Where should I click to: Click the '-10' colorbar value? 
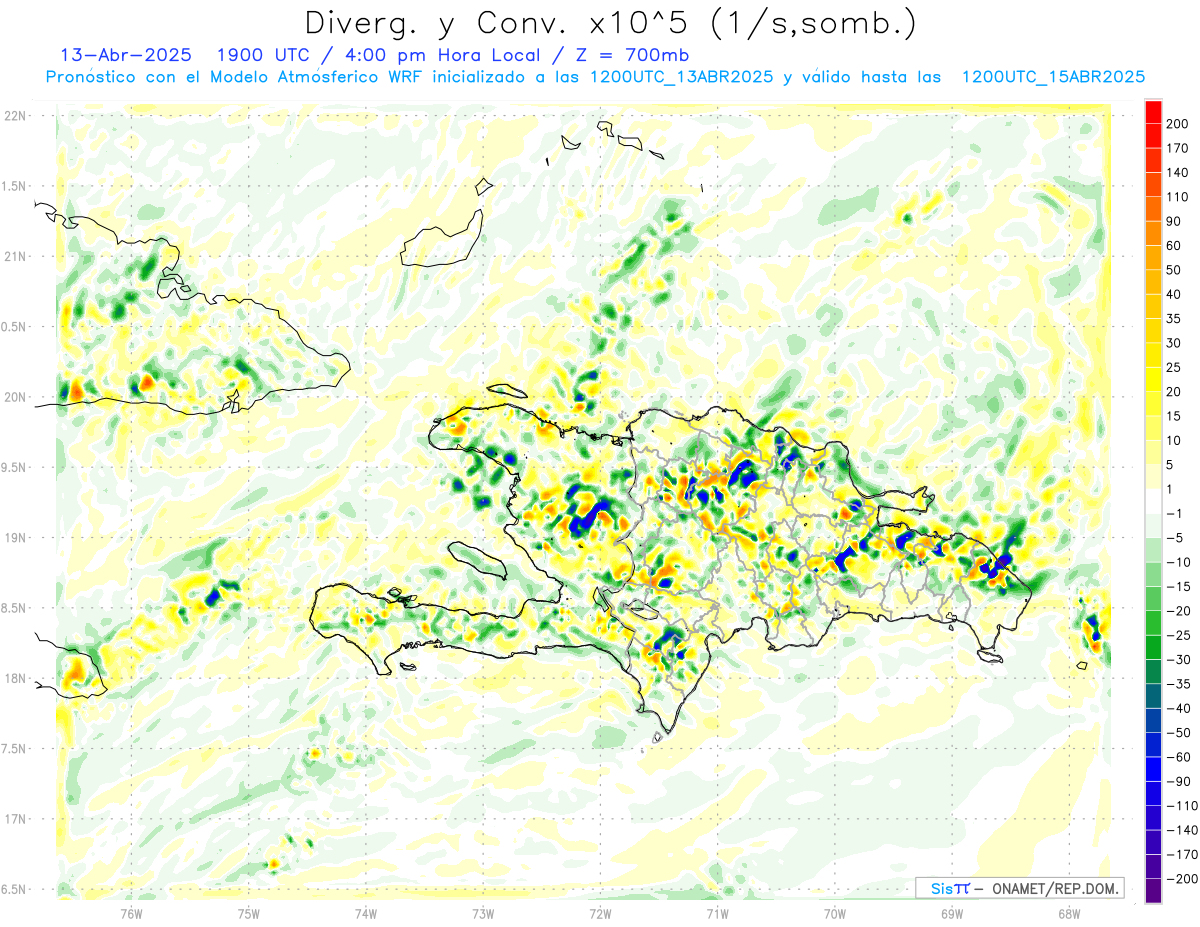click(x=1178, y=562)
